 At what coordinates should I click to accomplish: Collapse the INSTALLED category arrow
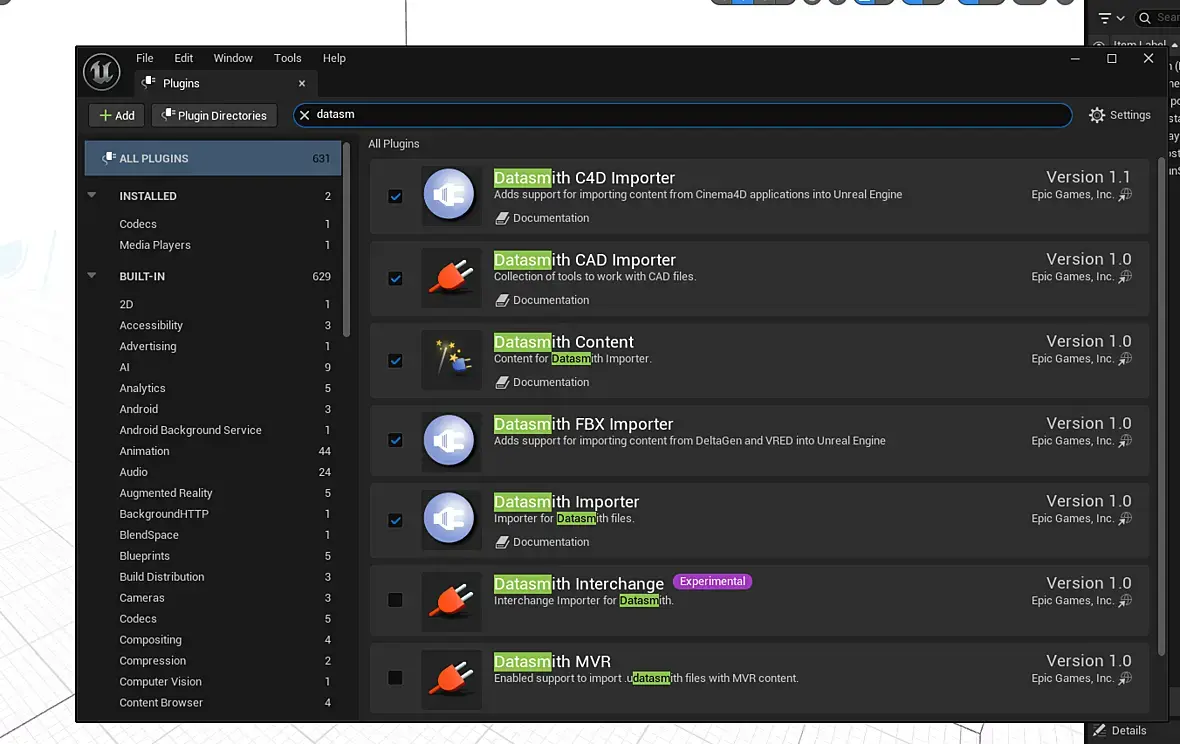(92, 195)
